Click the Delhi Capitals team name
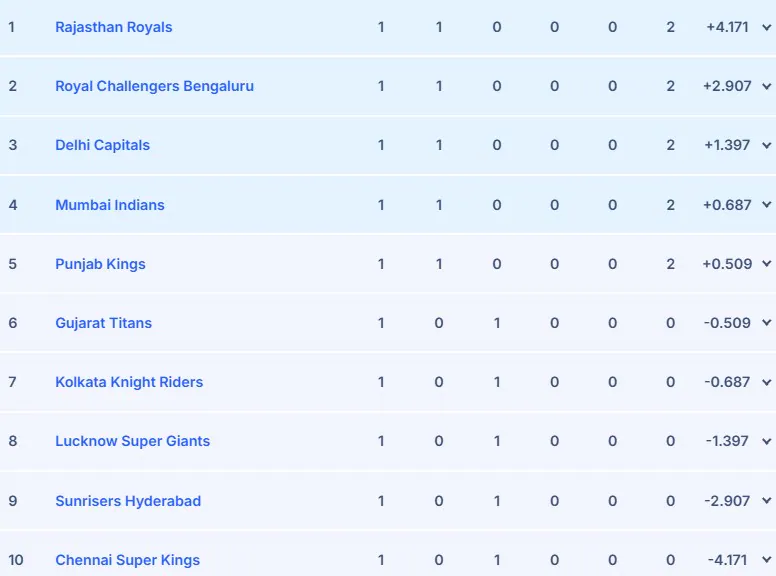The width and height of the screenshot is (776, 576). tap(102, 145)
